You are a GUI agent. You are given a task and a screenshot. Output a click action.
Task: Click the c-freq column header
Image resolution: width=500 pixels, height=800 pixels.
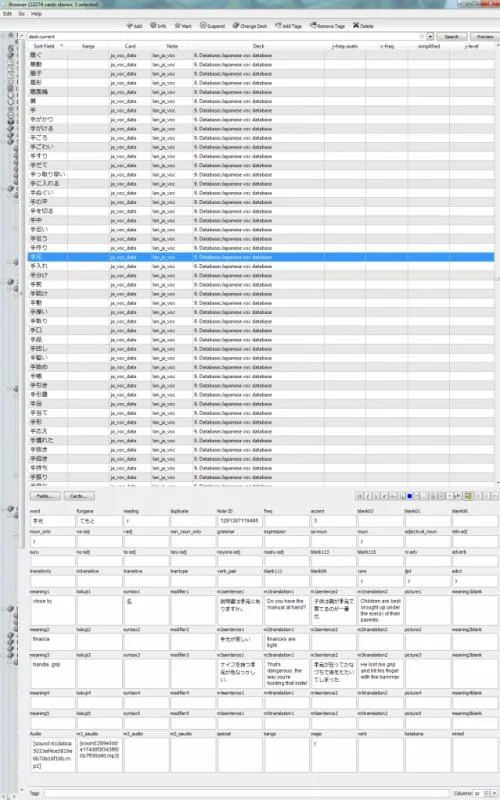387,46
